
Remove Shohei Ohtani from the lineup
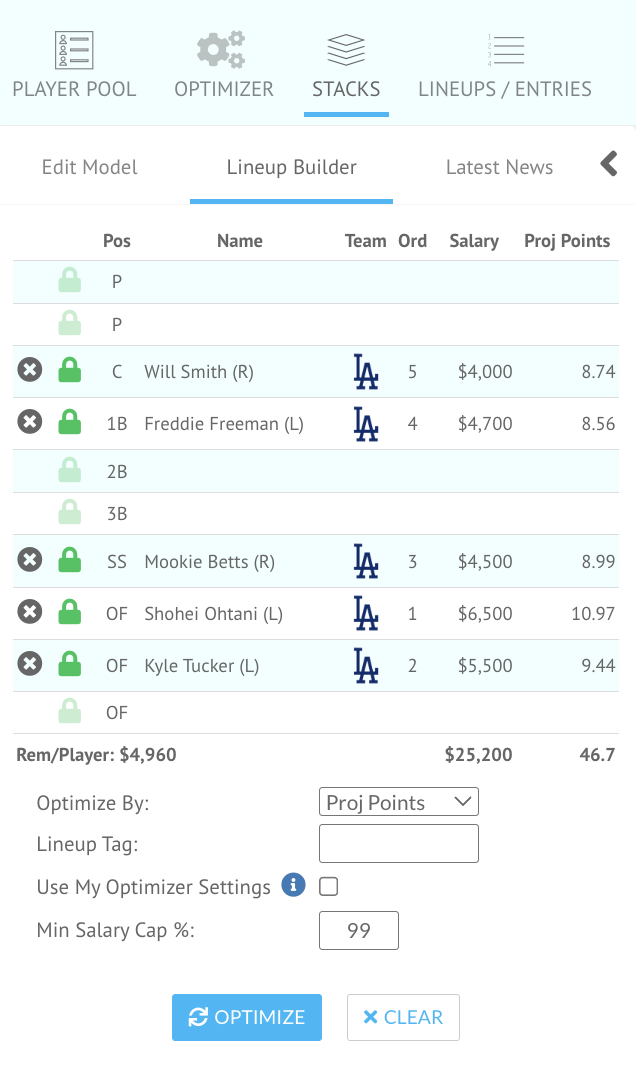[30, 613]
